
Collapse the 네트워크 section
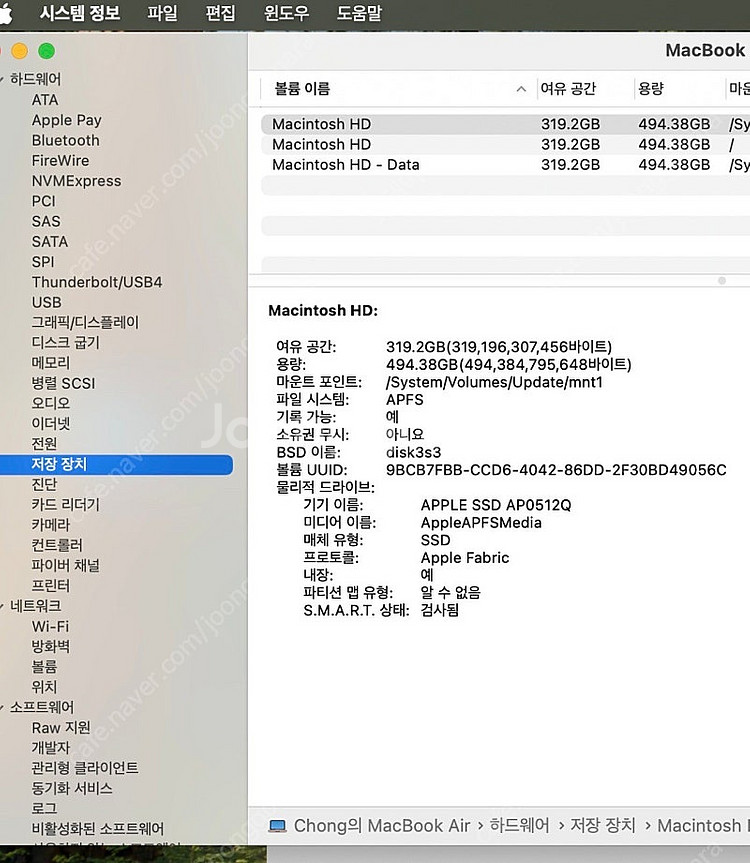pyautogui.click(x=2, y=606)
